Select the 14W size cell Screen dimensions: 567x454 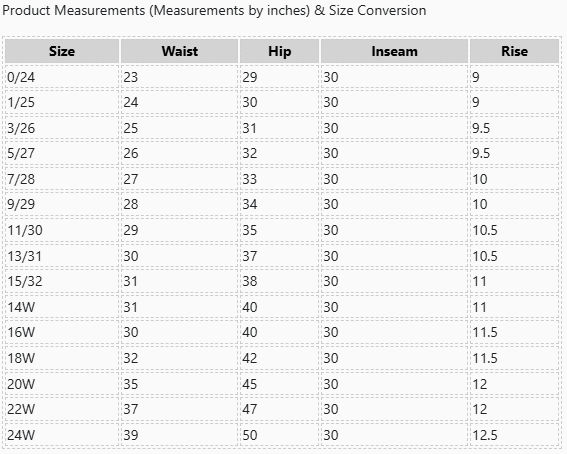tap(62, 307)
